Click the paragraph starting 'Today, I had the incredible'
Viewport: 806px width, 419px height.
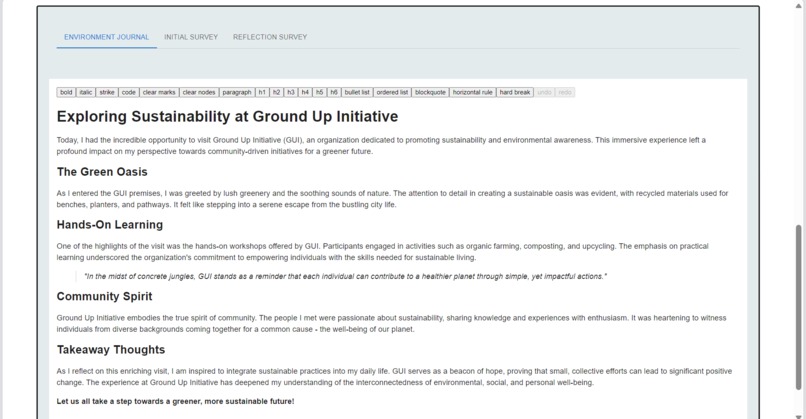tap(381, 145)
